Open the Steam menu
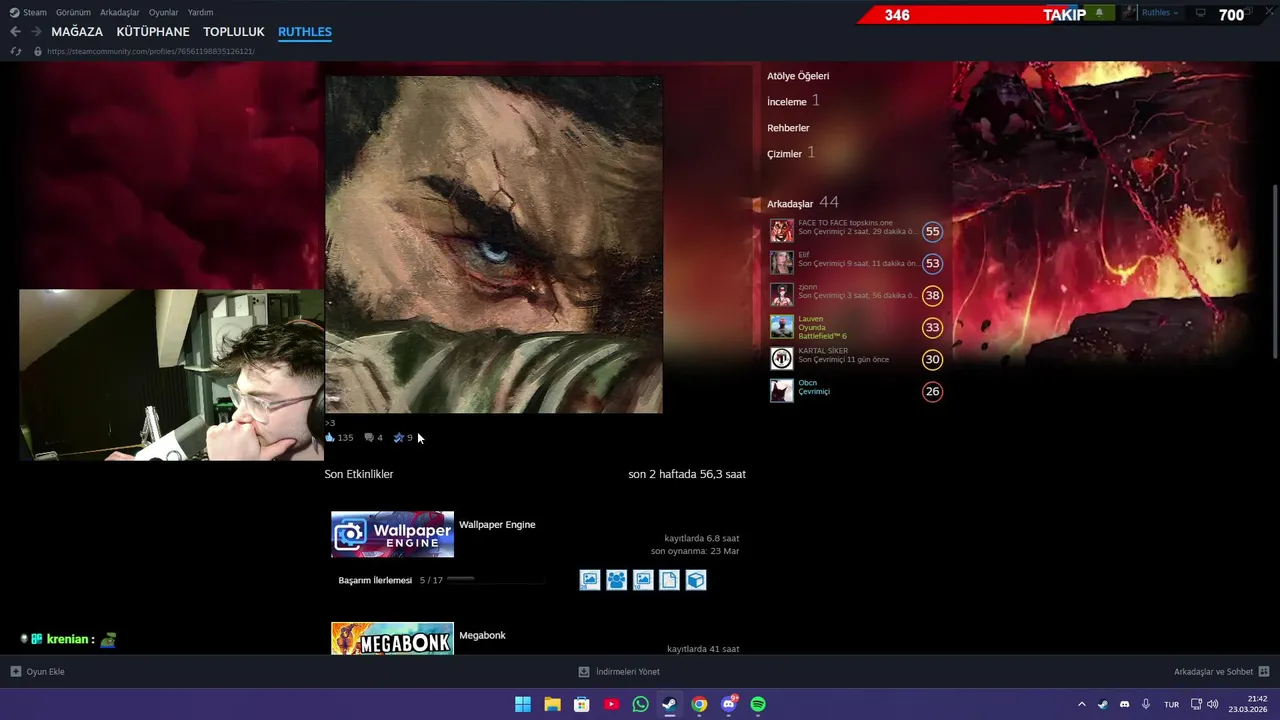1280x720 pixels. point(28,12)
